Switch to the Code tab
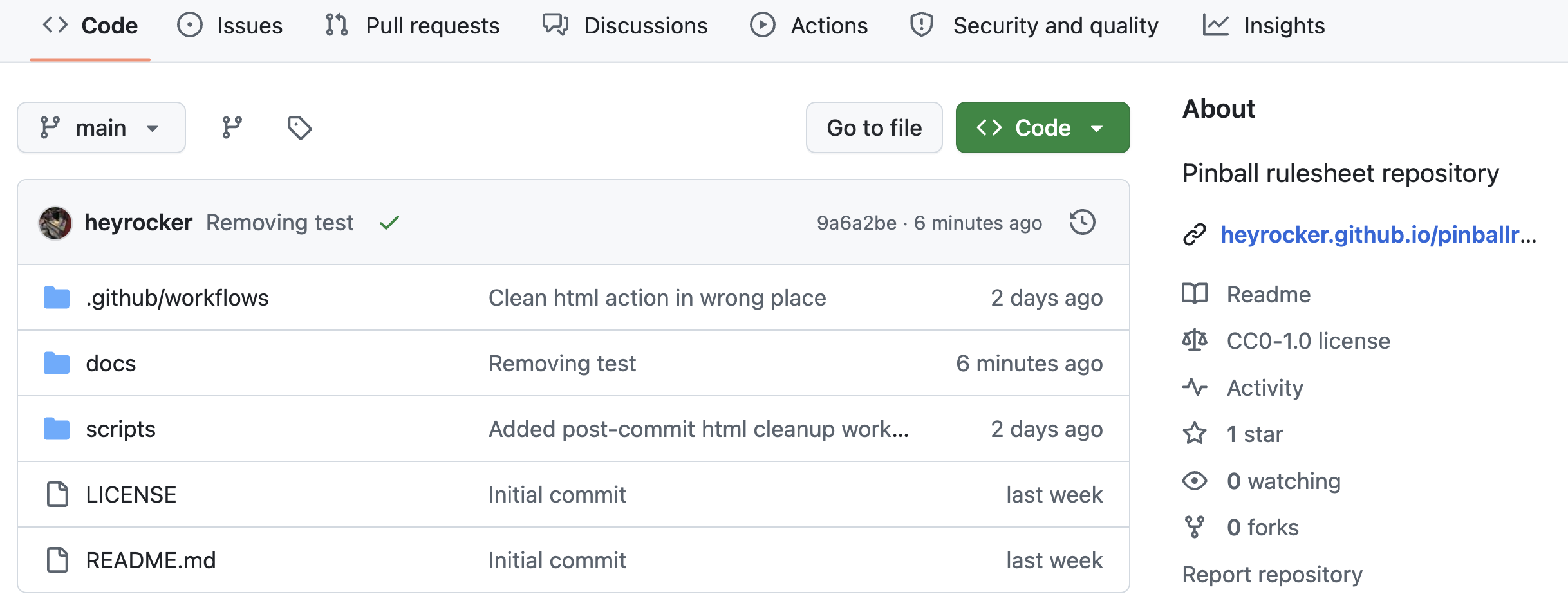 coord(90,26)
